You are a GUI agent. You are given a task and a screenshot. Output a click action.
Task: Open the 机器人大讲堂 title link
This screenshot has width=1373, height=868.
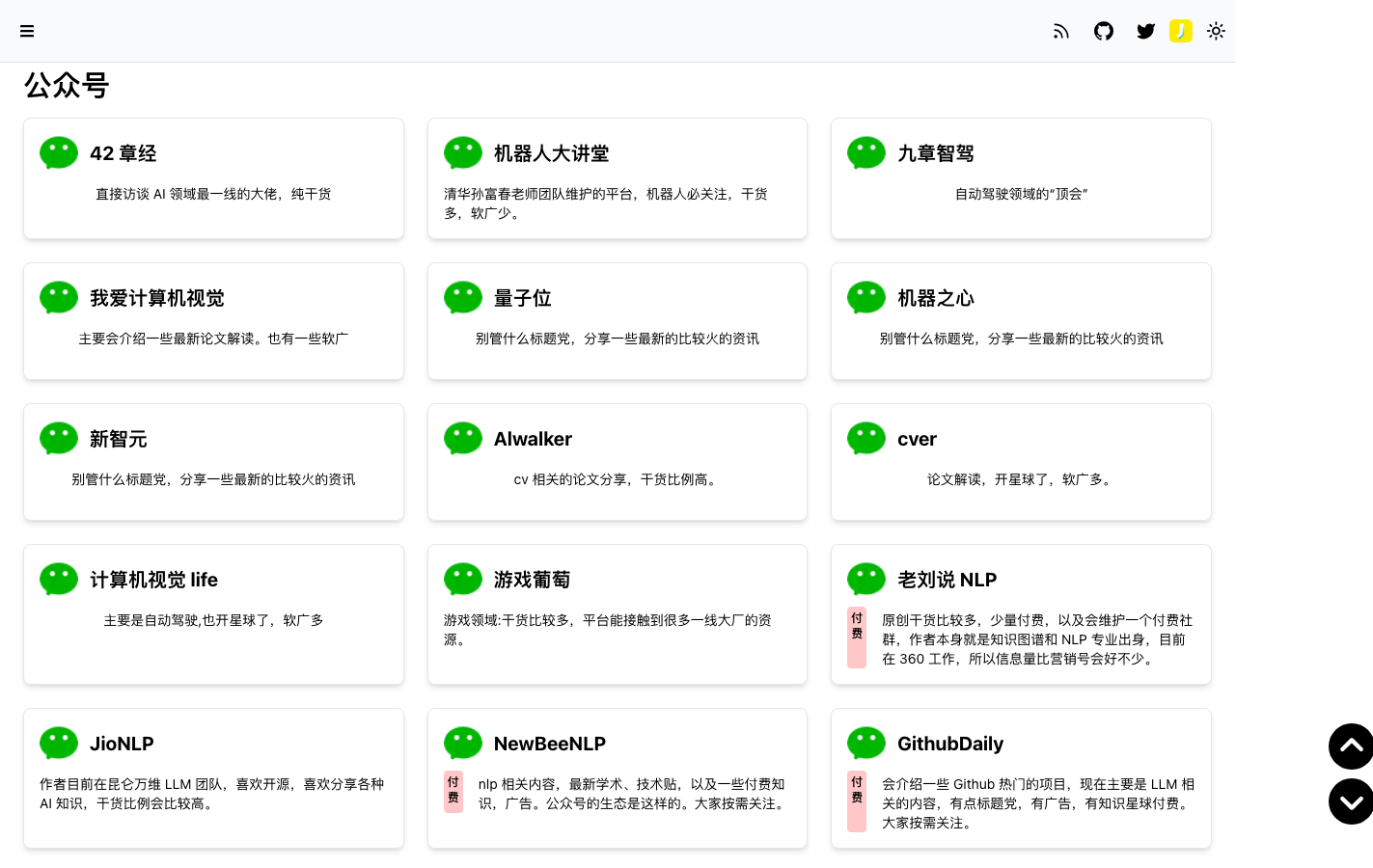pos(552,153)
